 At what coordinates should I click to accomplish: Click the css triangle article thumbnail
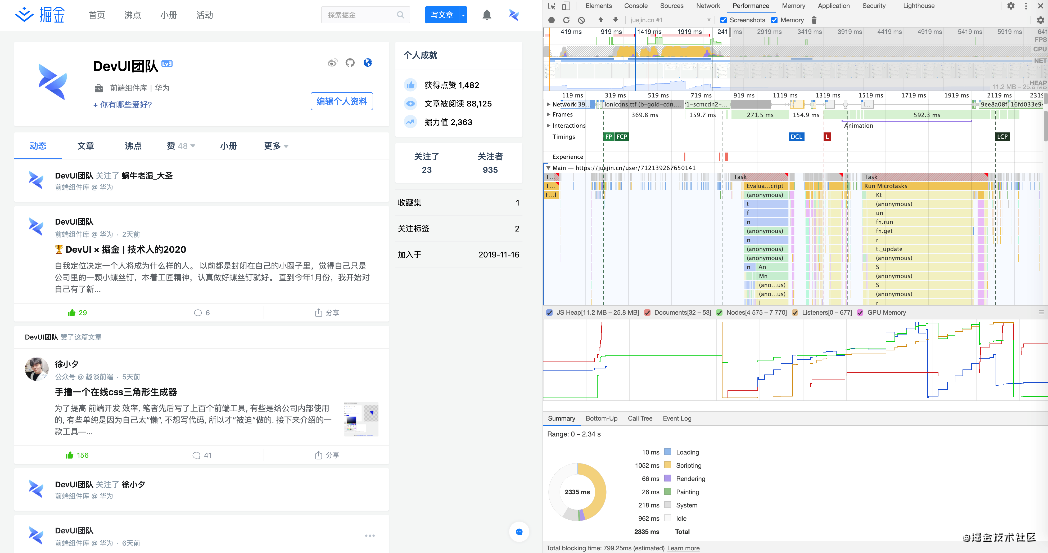coord(361,419)
